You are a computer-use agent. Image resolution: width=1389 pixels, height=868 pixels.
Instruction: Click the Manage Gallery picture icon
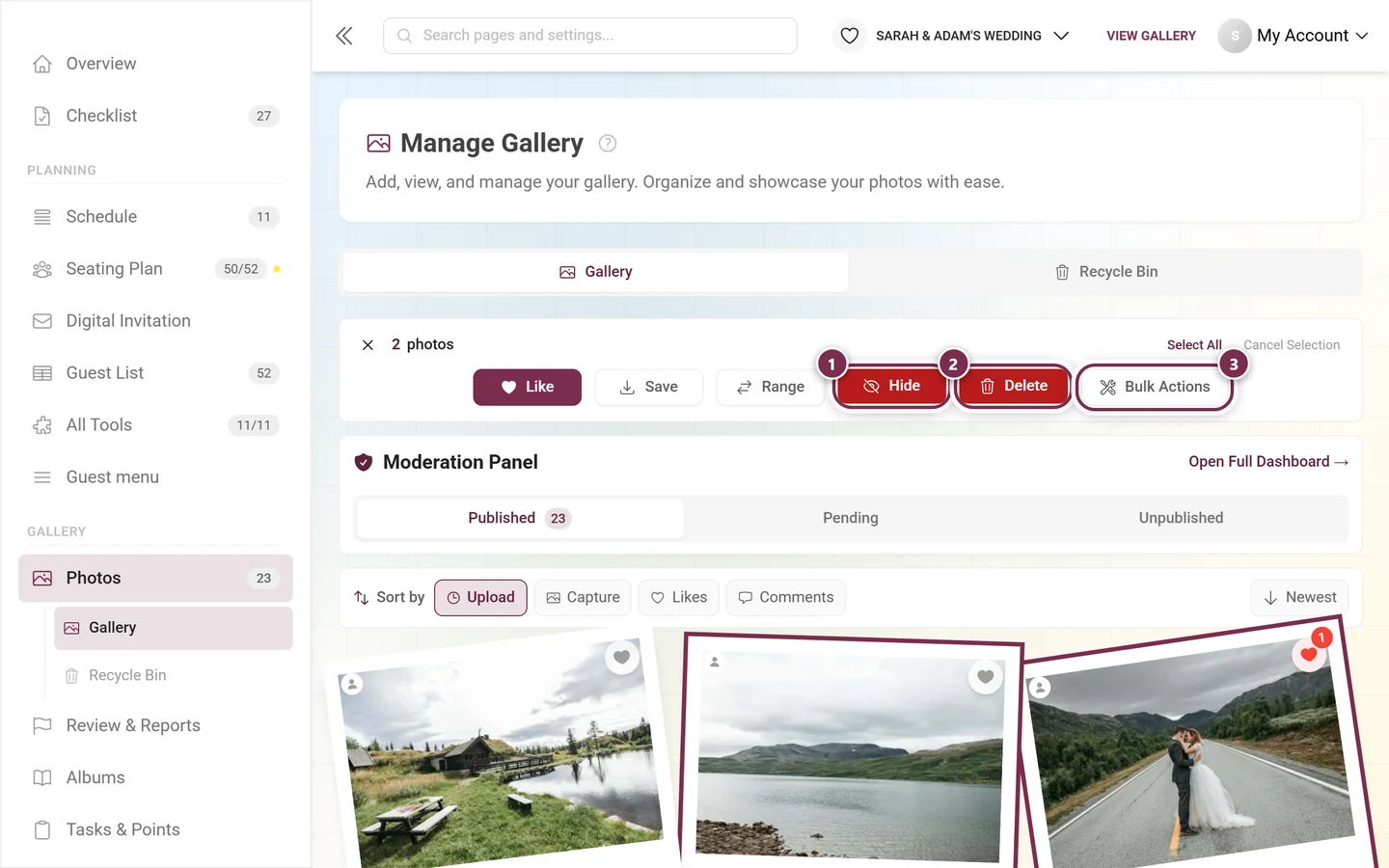379,144
